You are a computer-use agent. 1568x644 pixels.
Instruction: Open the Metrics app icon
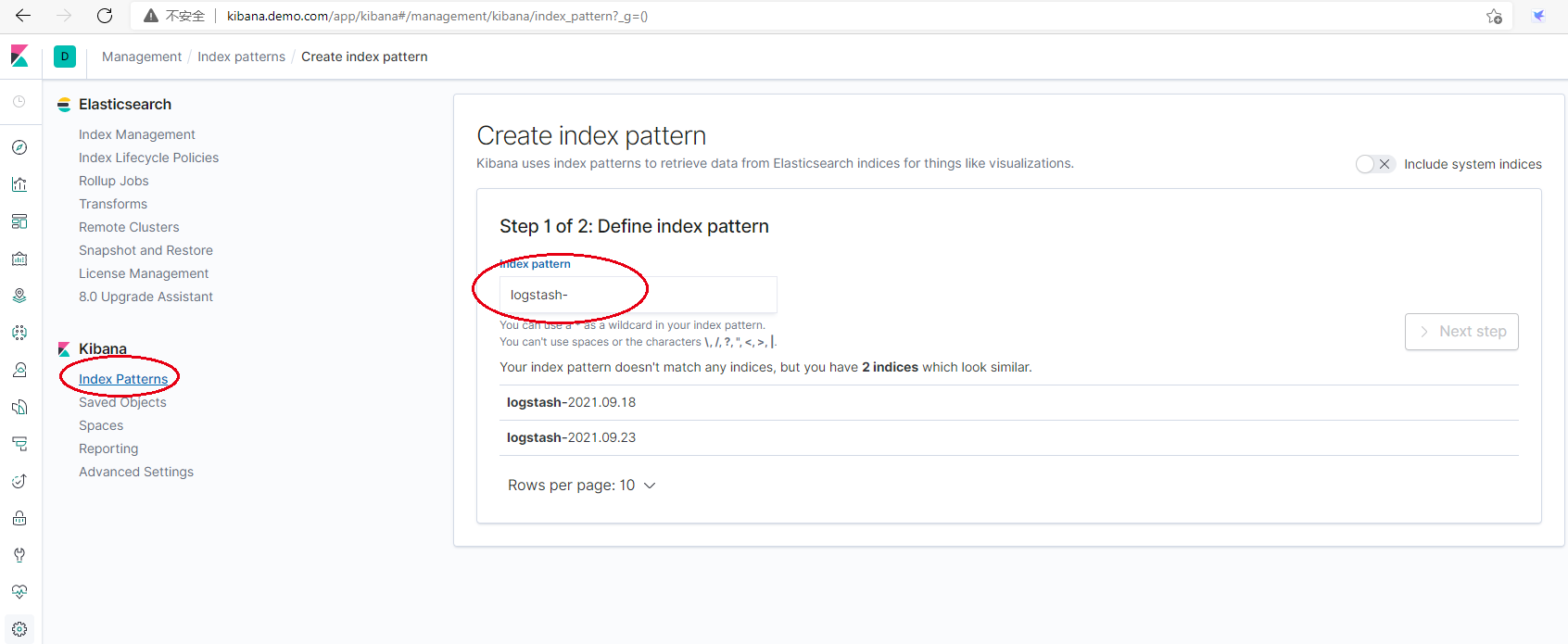(19, 370)
